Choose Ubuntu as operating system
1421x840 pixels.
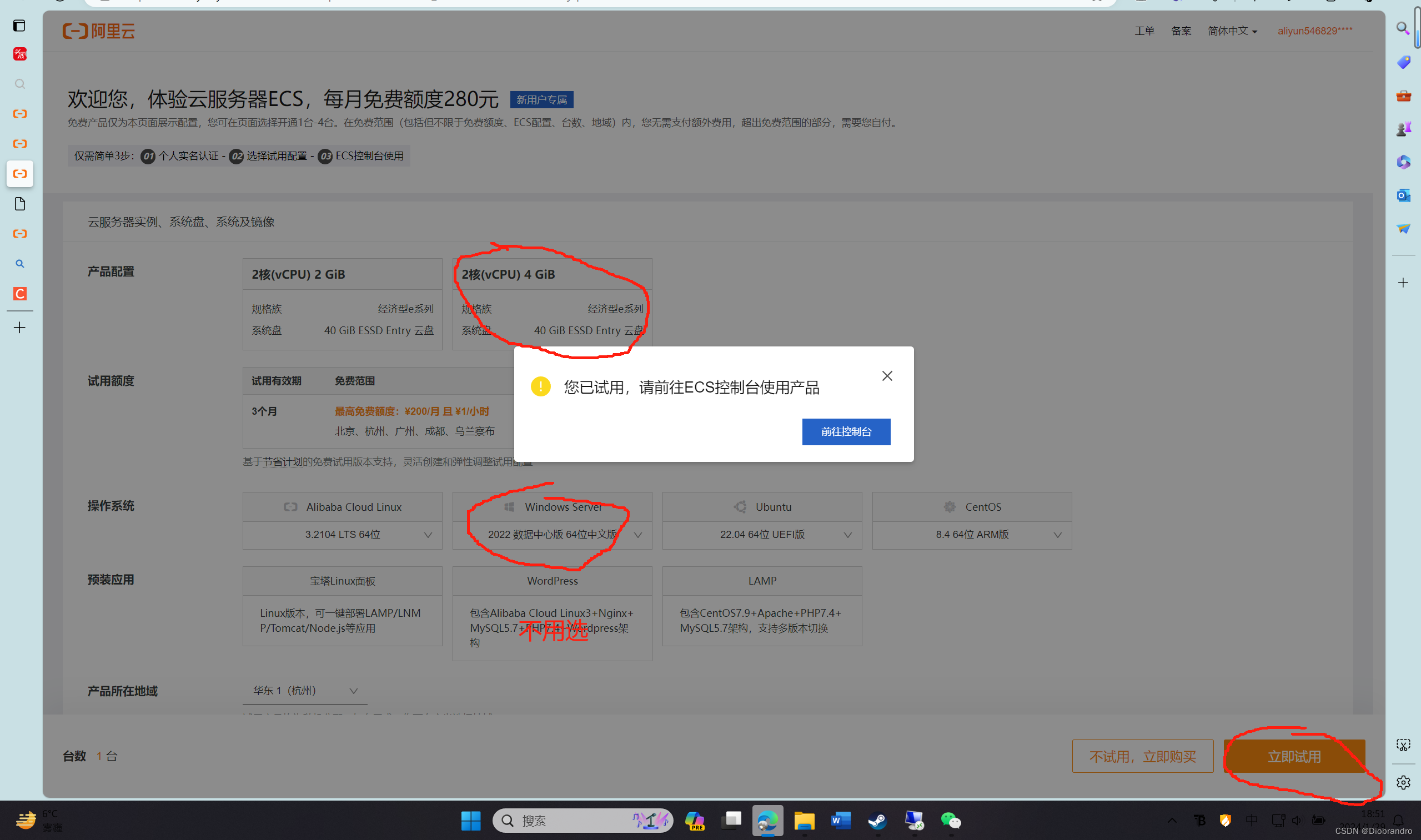pyautogui.click(x=762, y=507)
